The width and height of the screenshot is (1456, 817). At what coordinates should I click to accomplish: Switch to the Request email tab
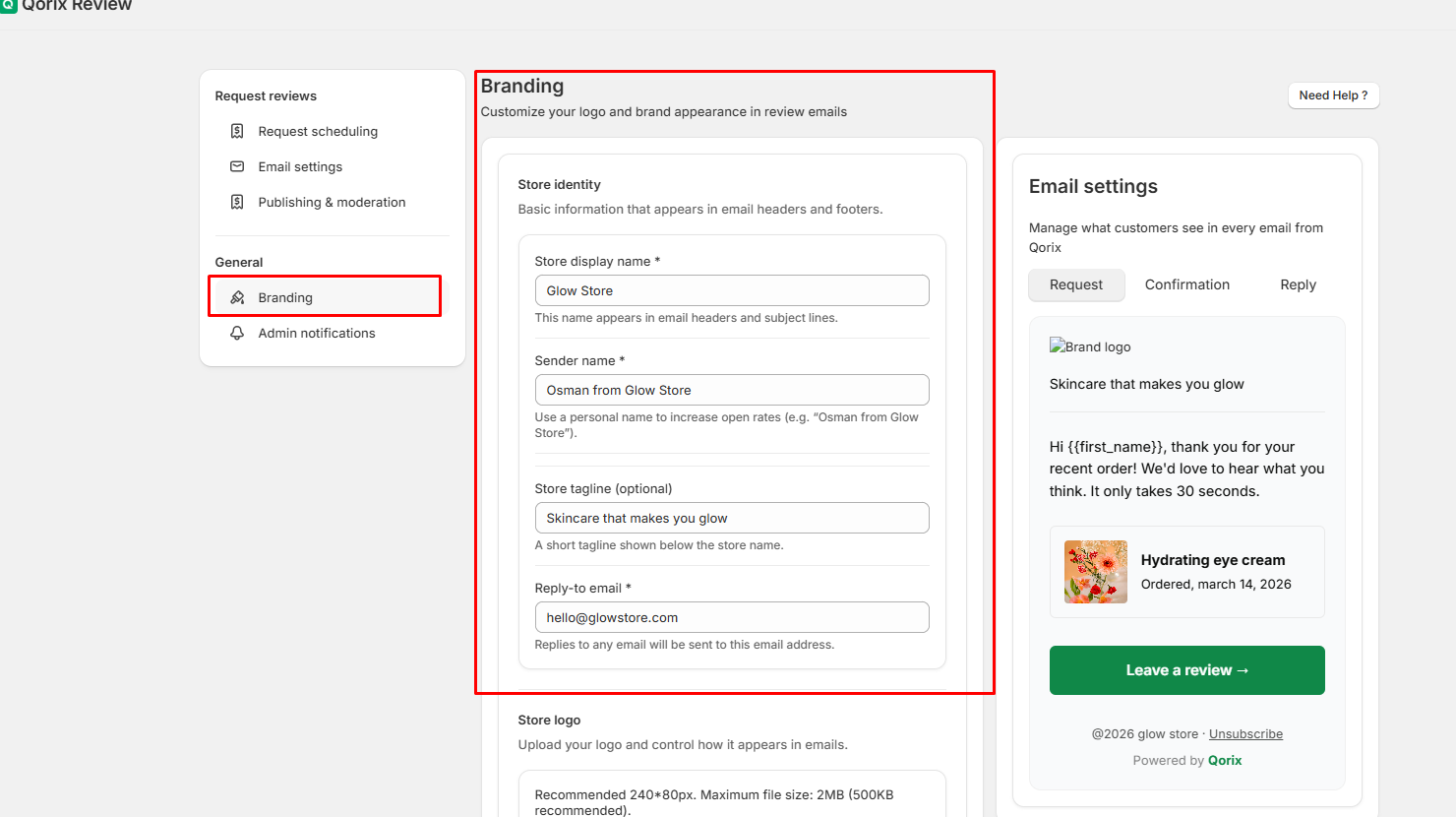[x=1076, y=284]
